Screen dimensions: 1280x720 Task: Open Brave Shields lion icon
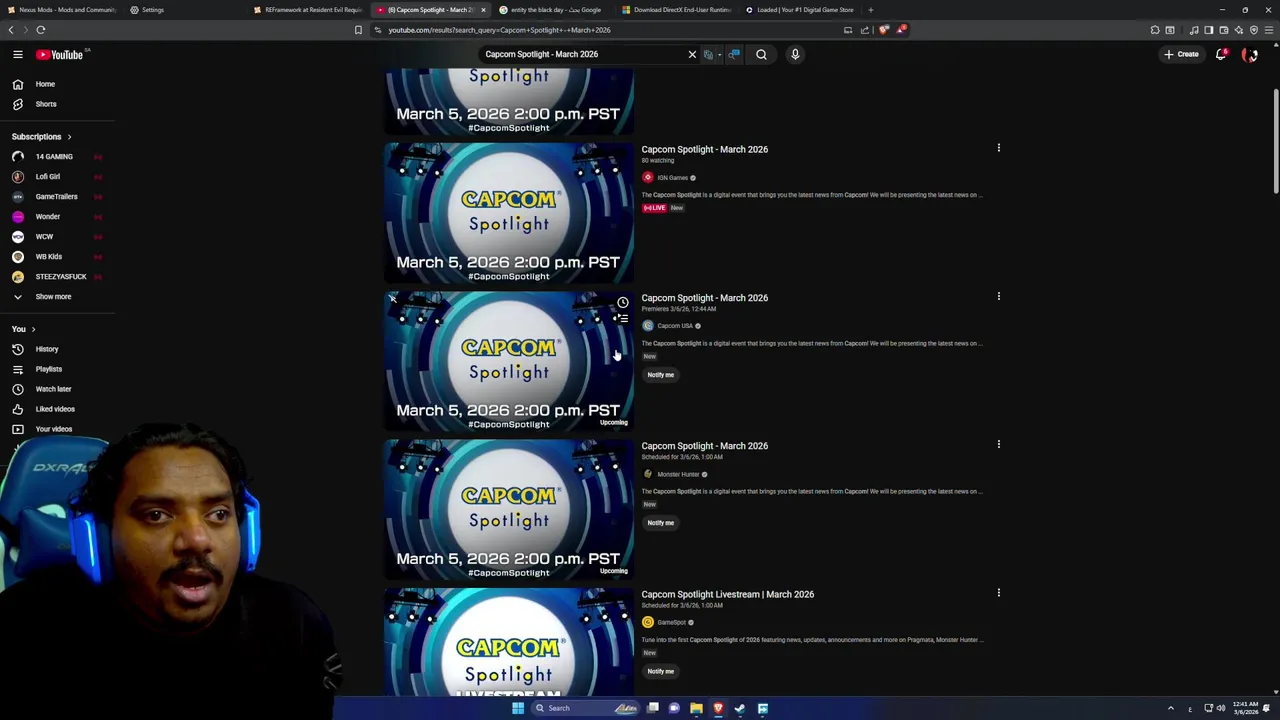click(883, 30)
